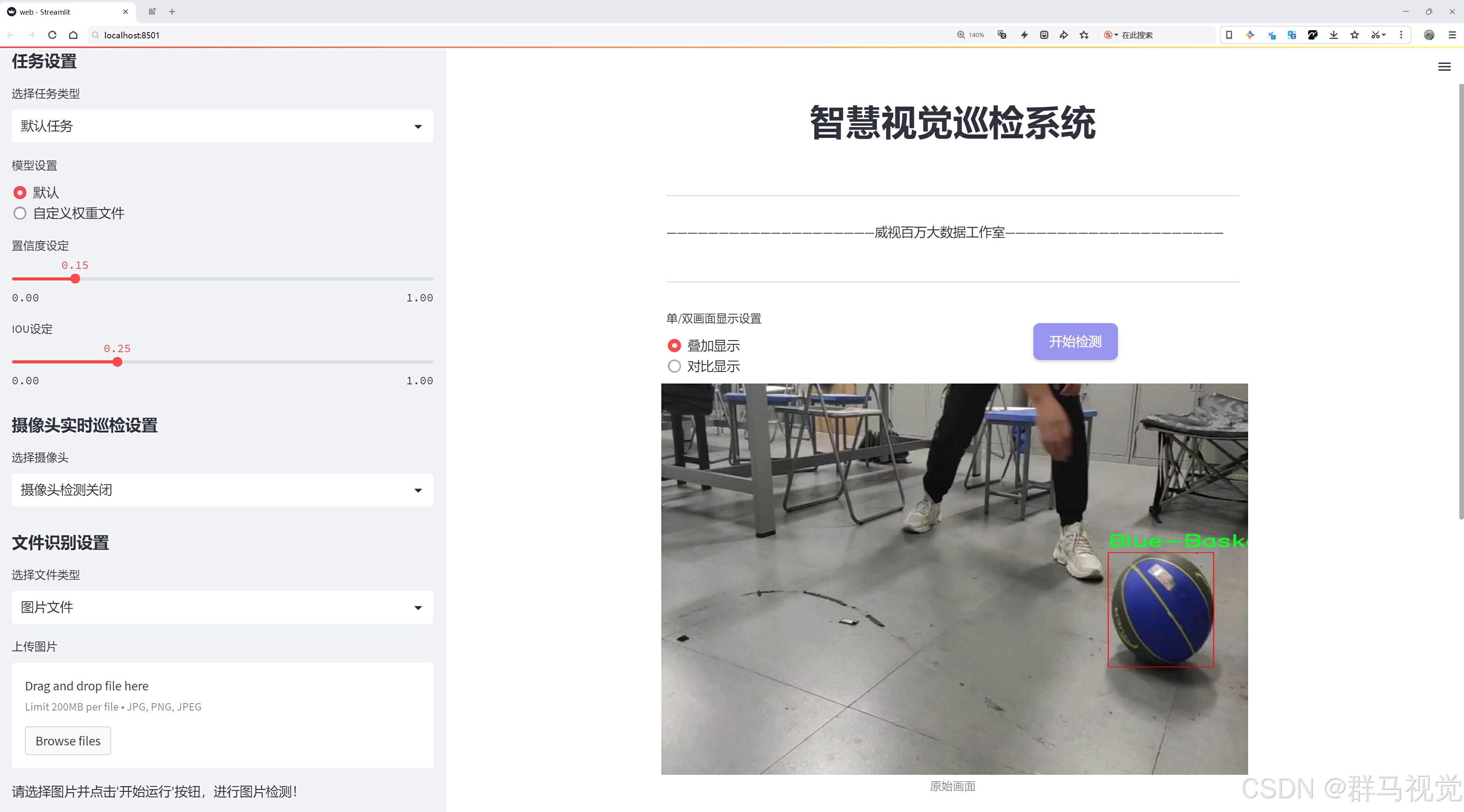Select the 对比显示 display mode
1464x812 pixels.
click(x=674, y=366)
